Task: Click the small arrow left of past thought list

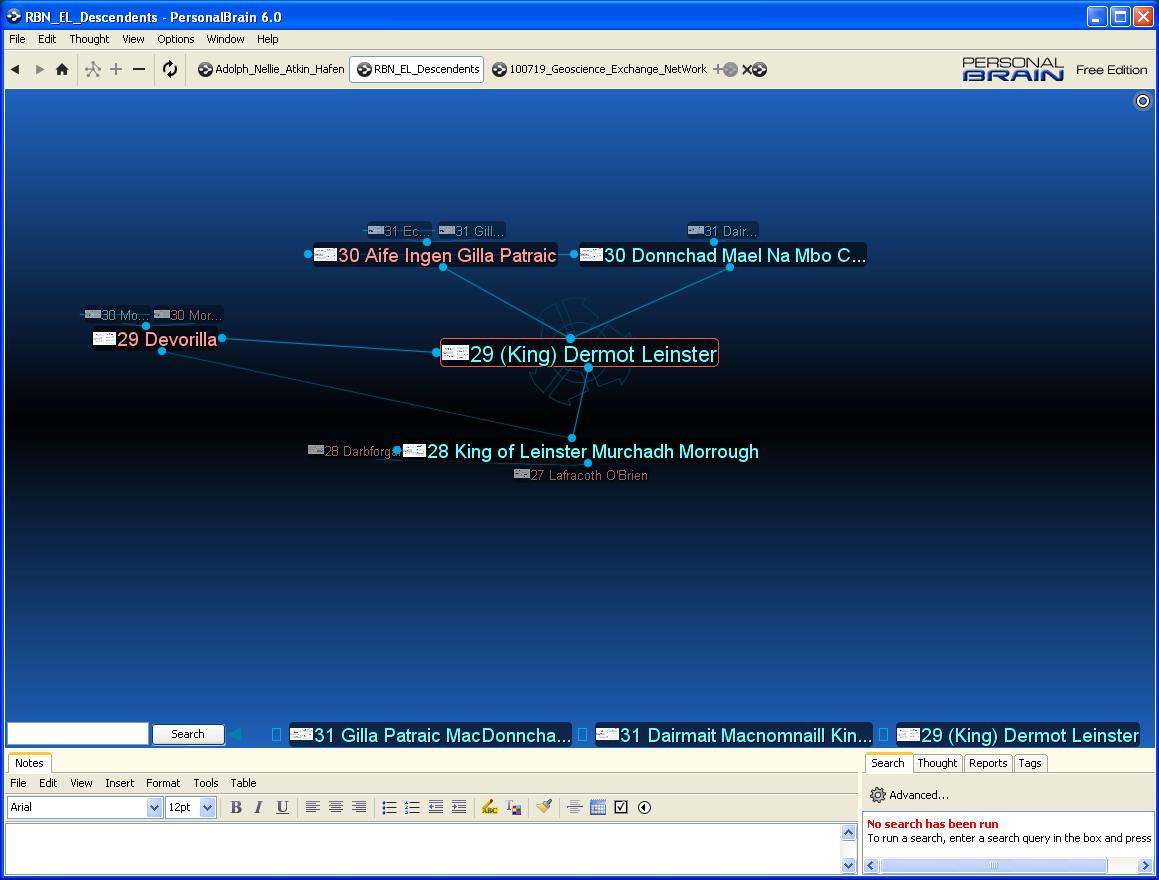Action: [236, 734]
